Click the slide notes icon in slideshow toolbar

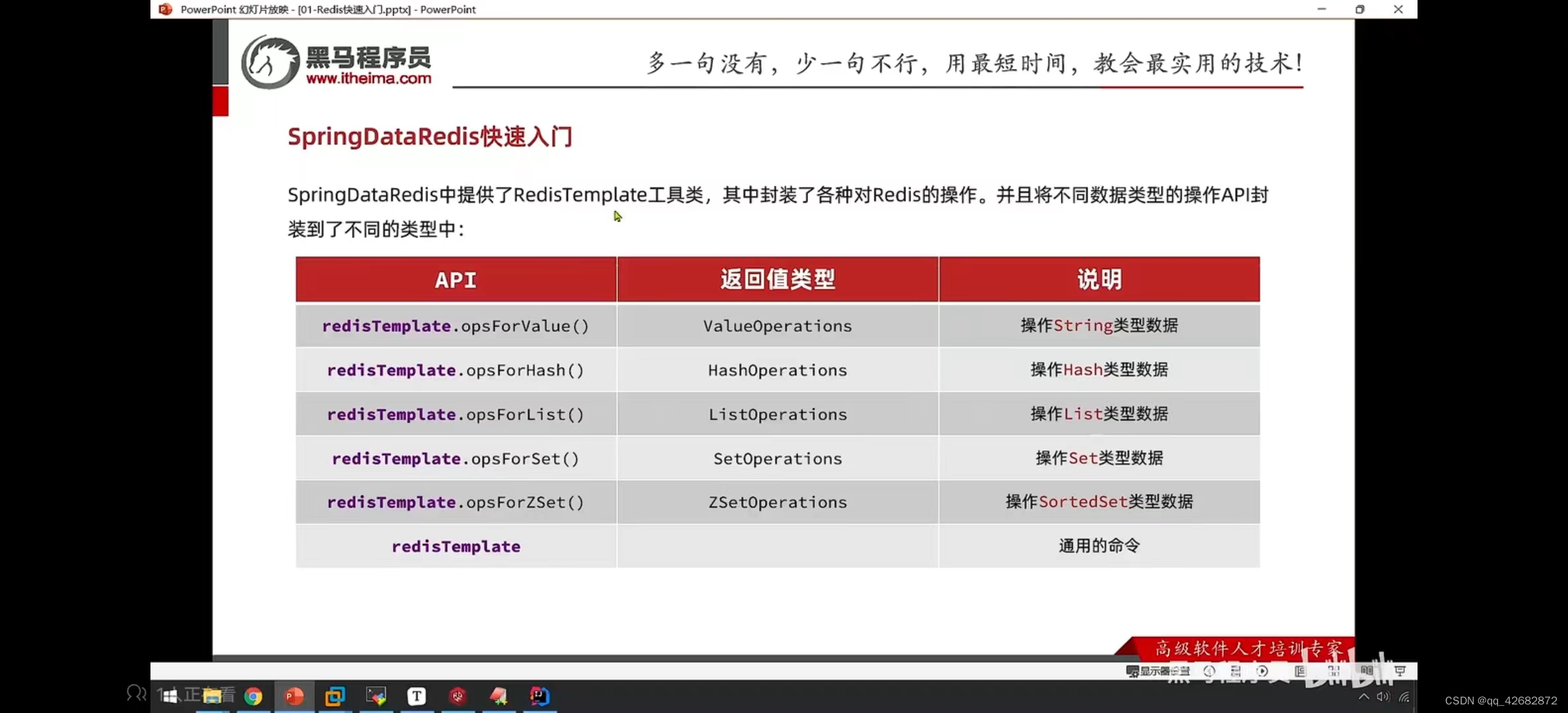[x=1299, y=671]
